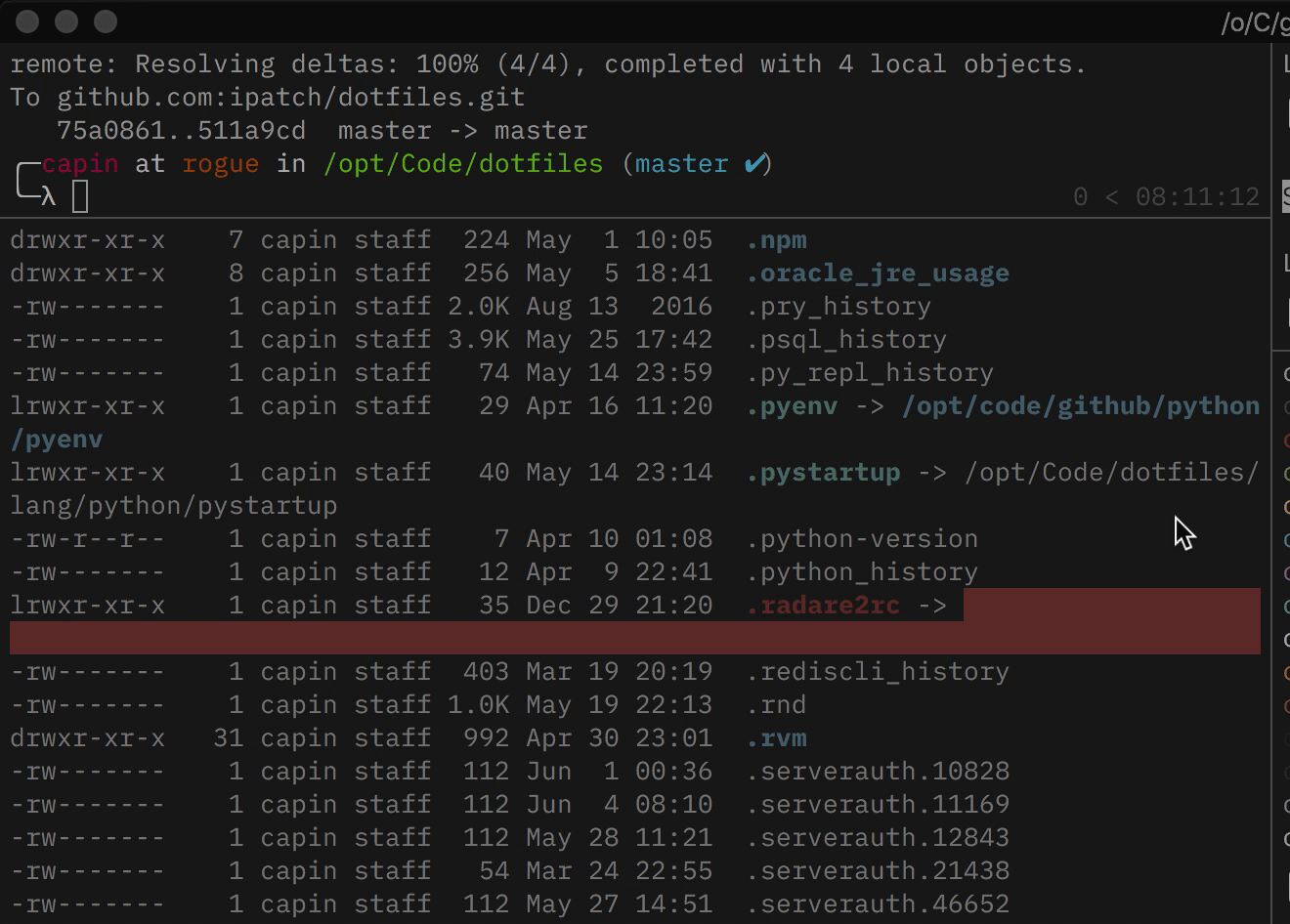Screen dimensions: 1290x924
Task: Click the Jun 4 08:10 date of .serverauth.11169
Action: 620,805
